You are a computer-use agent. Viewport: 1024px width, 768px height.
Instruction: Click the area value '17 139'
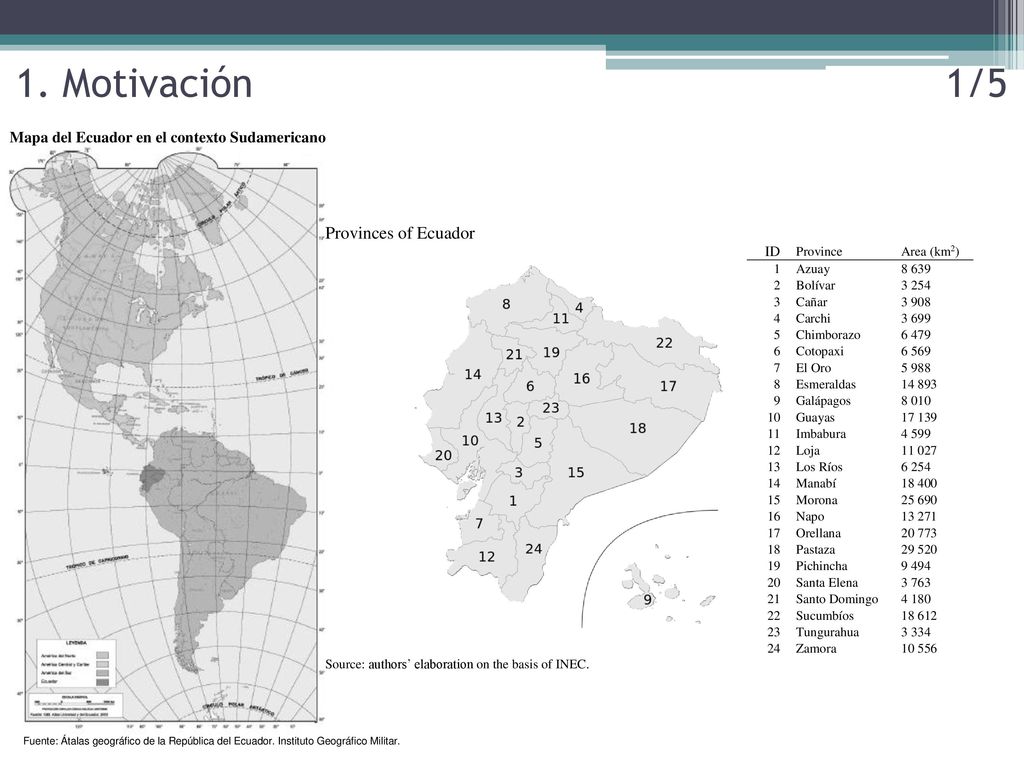pyautogui.click(x=919, y=417)
